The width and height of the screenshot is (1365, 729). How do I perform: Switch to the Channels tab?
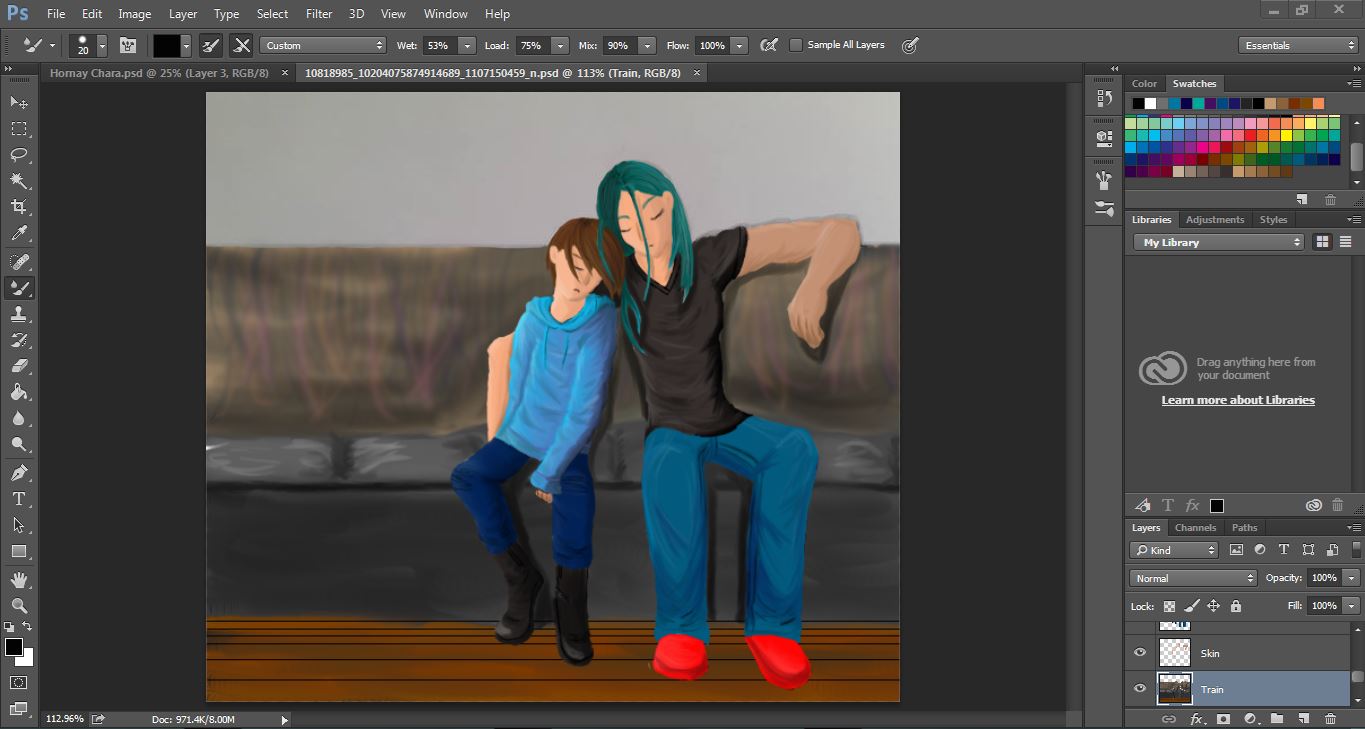click(x=1195, y=528)
